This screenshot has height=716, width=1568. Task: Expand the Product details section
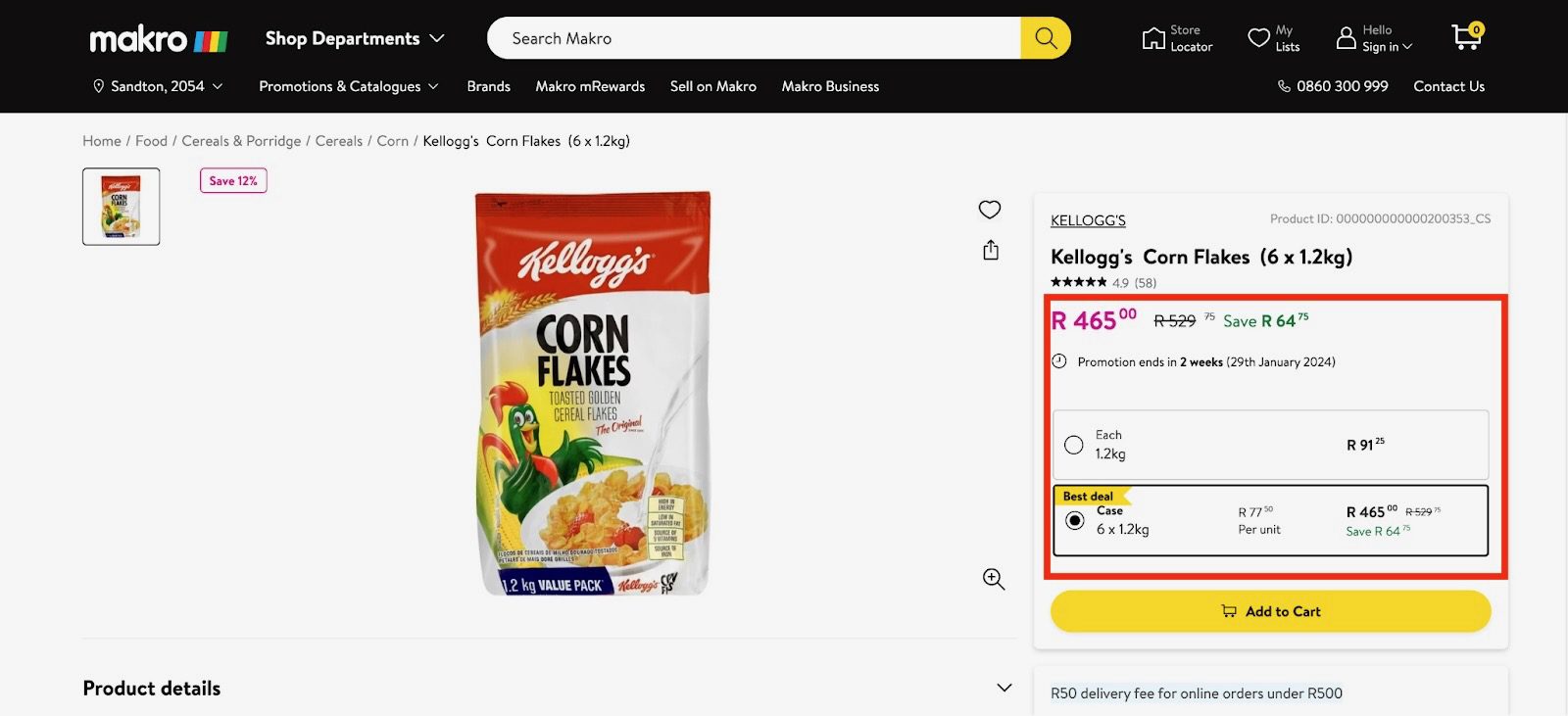[1004, 688]
